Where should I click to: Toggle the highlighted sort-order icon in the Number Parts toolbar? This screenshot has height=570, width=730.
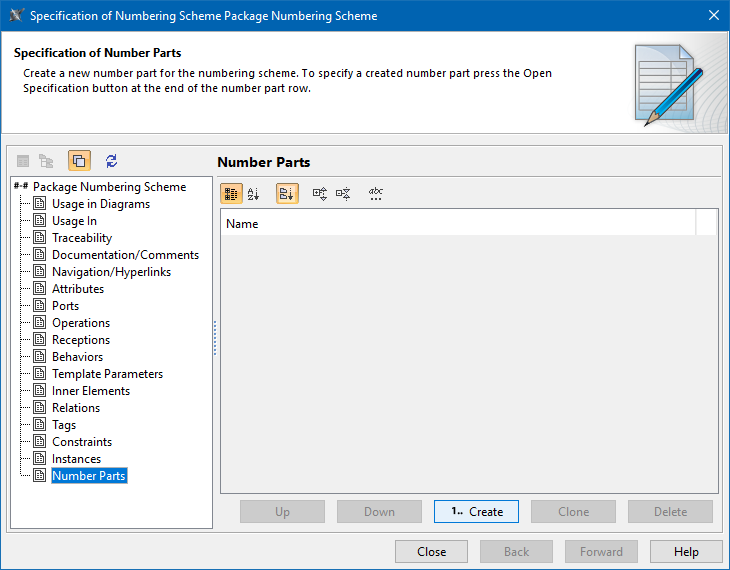click(287, 195)
